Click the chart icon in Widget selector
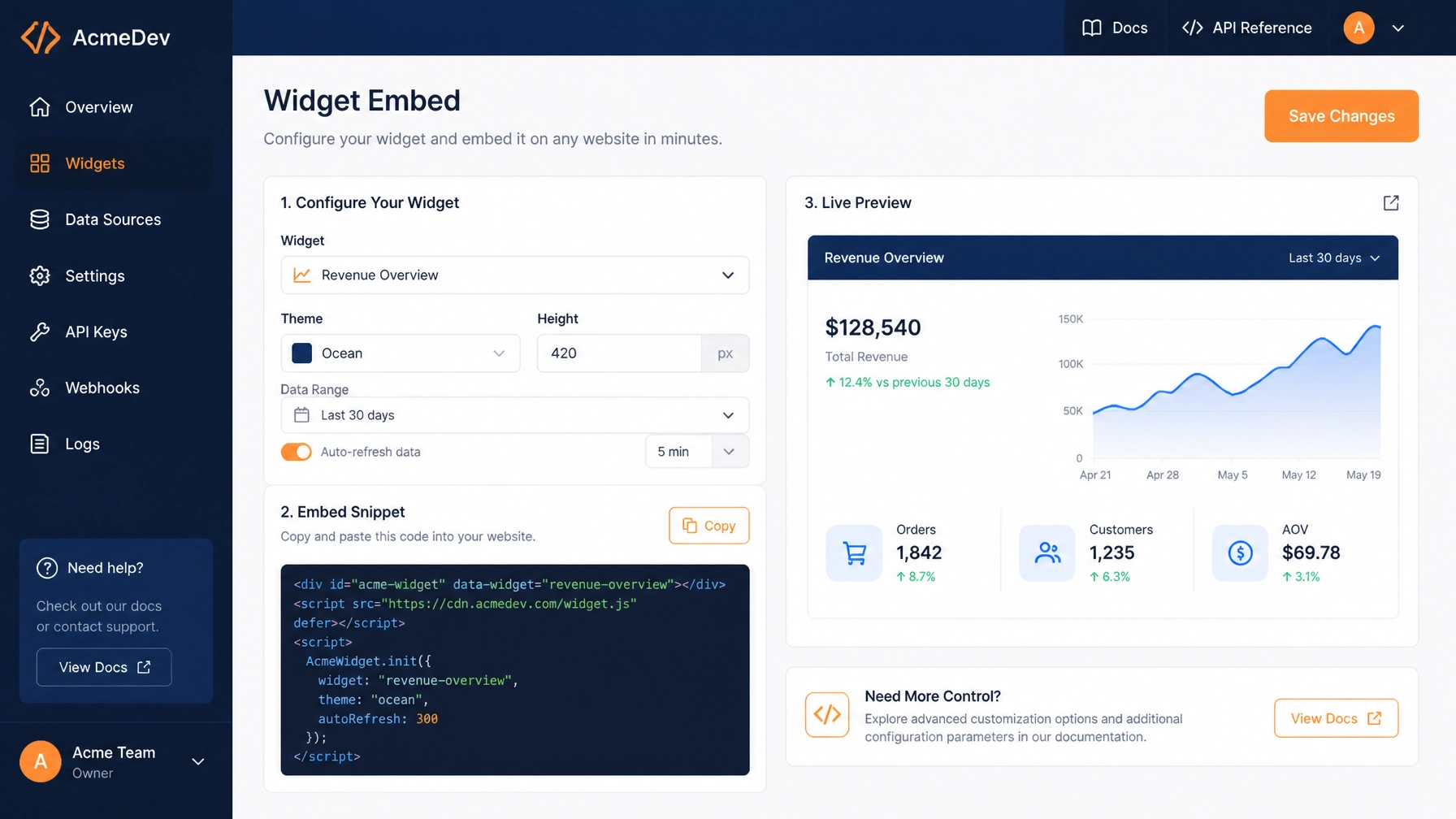 (301, 275)
